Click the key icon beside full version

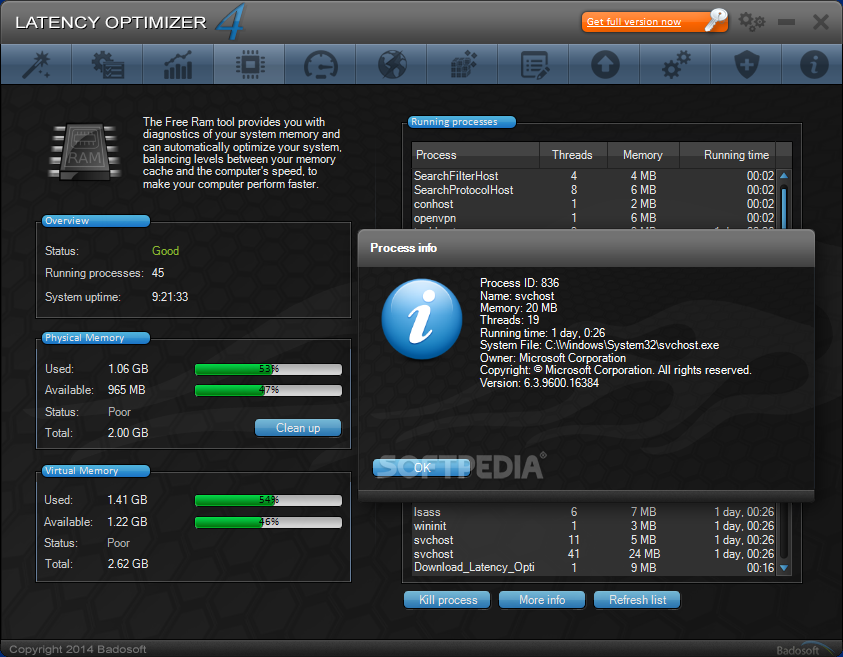pos(716,20)
